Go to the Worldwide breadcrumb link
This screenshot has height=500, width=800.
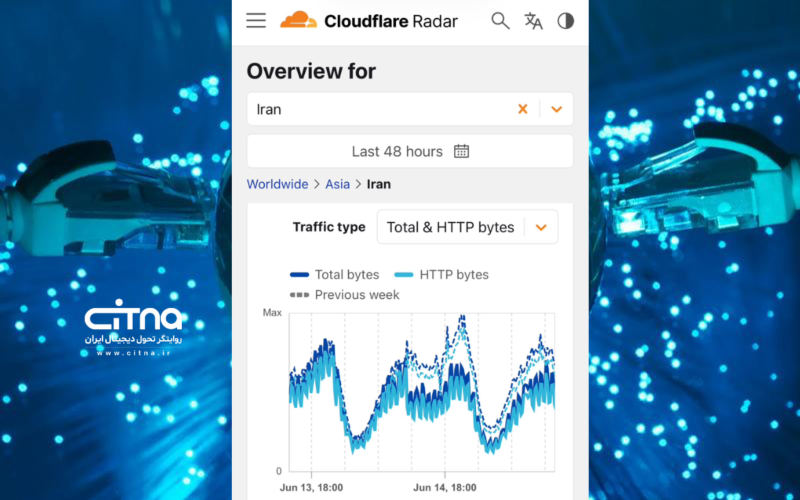278,184
